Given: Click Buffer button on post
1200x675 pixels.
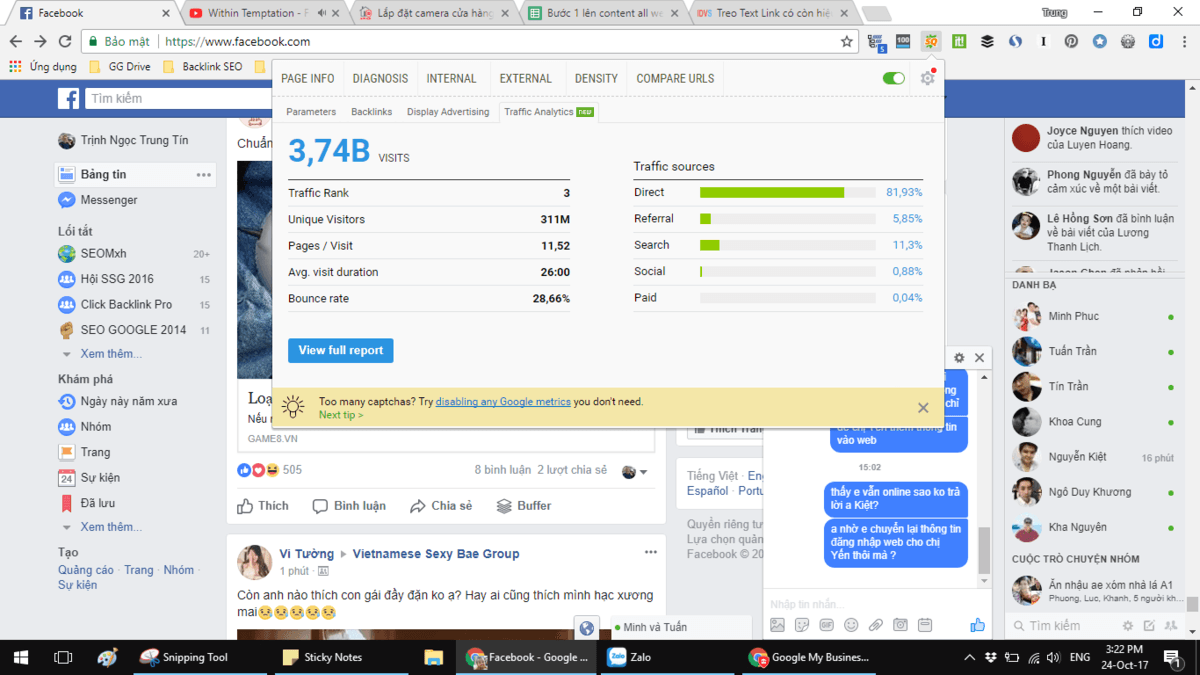Looking at the screenshot, I should (x=524, y=506).
